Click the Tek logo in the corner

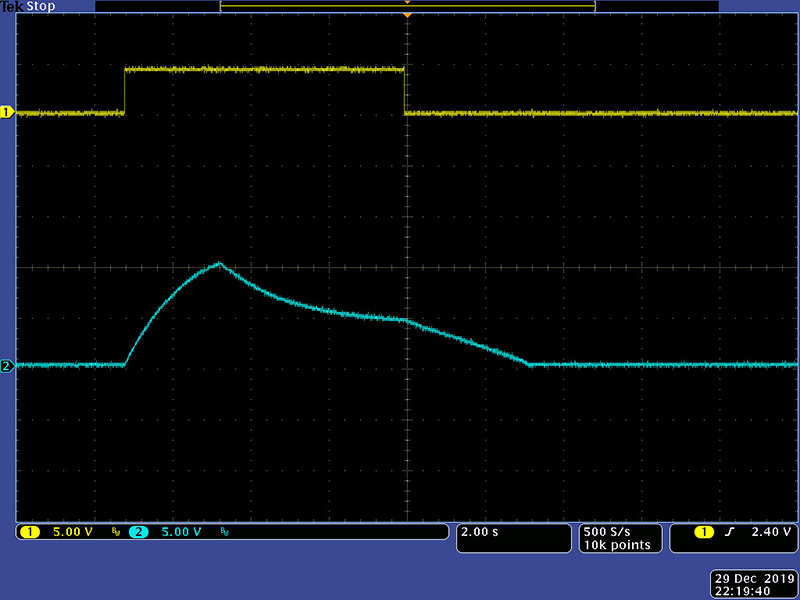[x=12, y=6]
